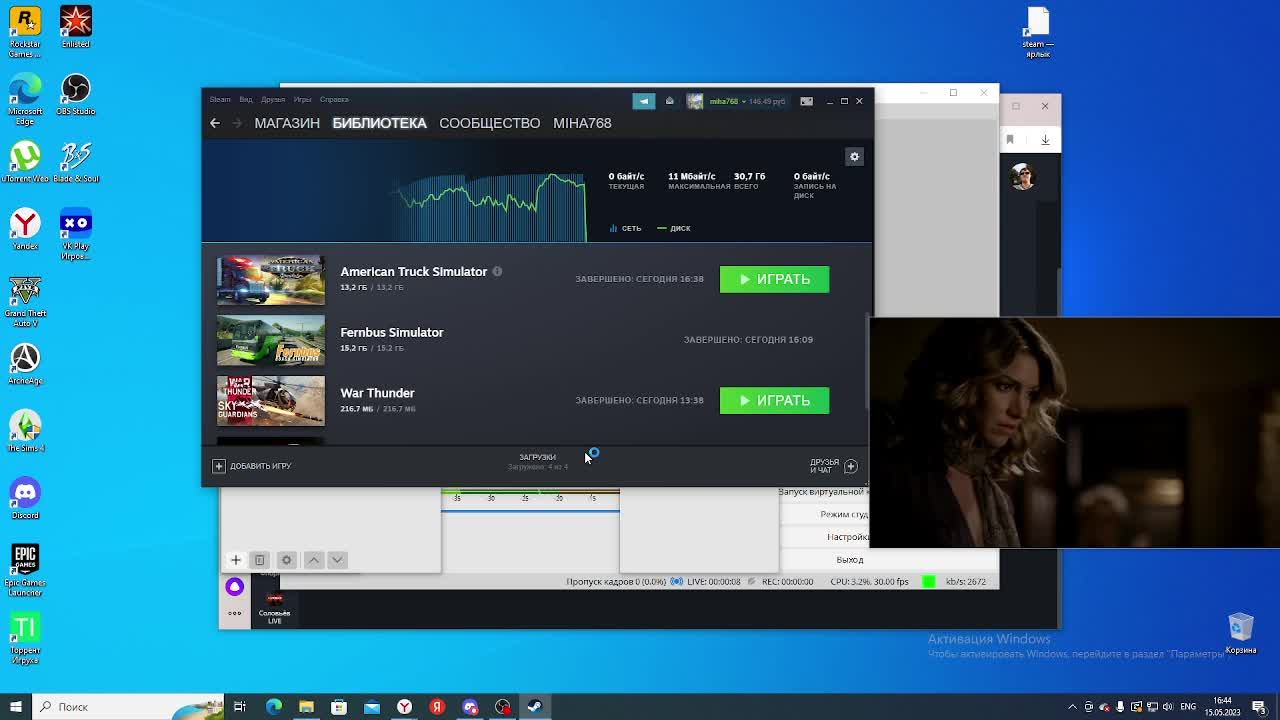Open the MIHA768 profile tab
The width and height of the screenshot is (1280, 720).
(582, 123)
